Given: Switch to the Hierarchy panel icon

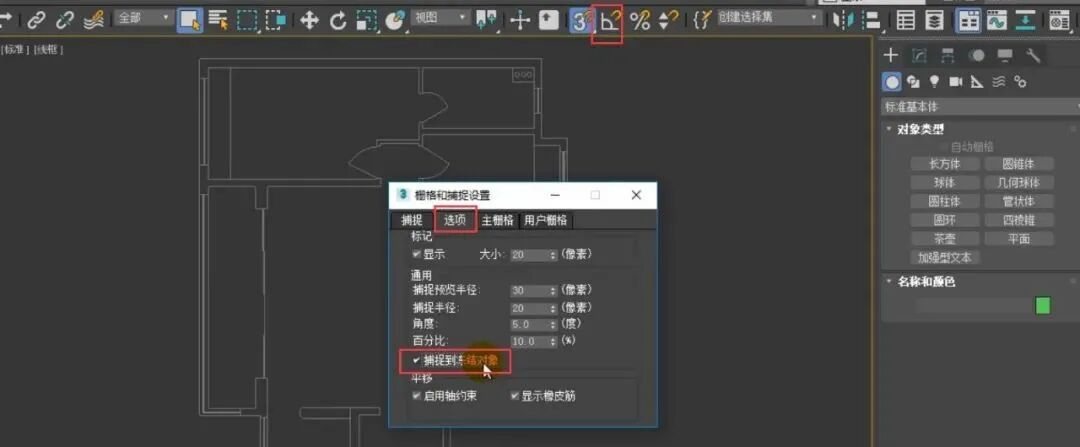Looking at the screenshot, I should click(x=948, y=55).
